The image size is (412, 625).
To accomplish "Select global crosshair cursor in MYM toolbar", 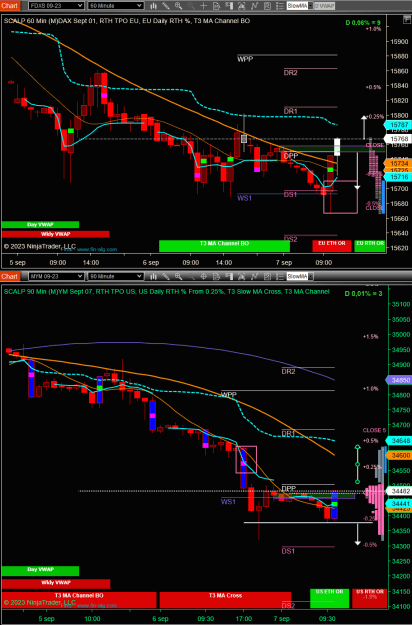I will 204,276.
